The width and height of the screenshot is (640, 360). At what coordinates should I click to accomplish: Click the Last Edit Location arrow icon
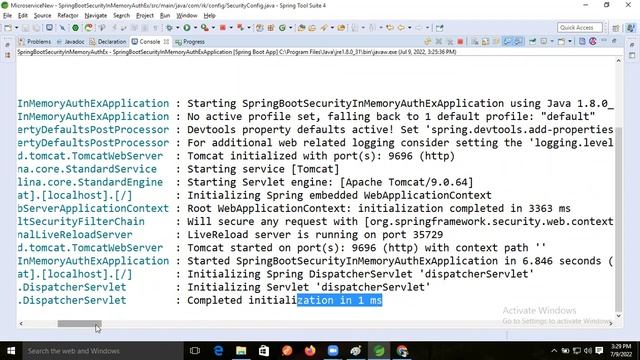pos(390,28)
